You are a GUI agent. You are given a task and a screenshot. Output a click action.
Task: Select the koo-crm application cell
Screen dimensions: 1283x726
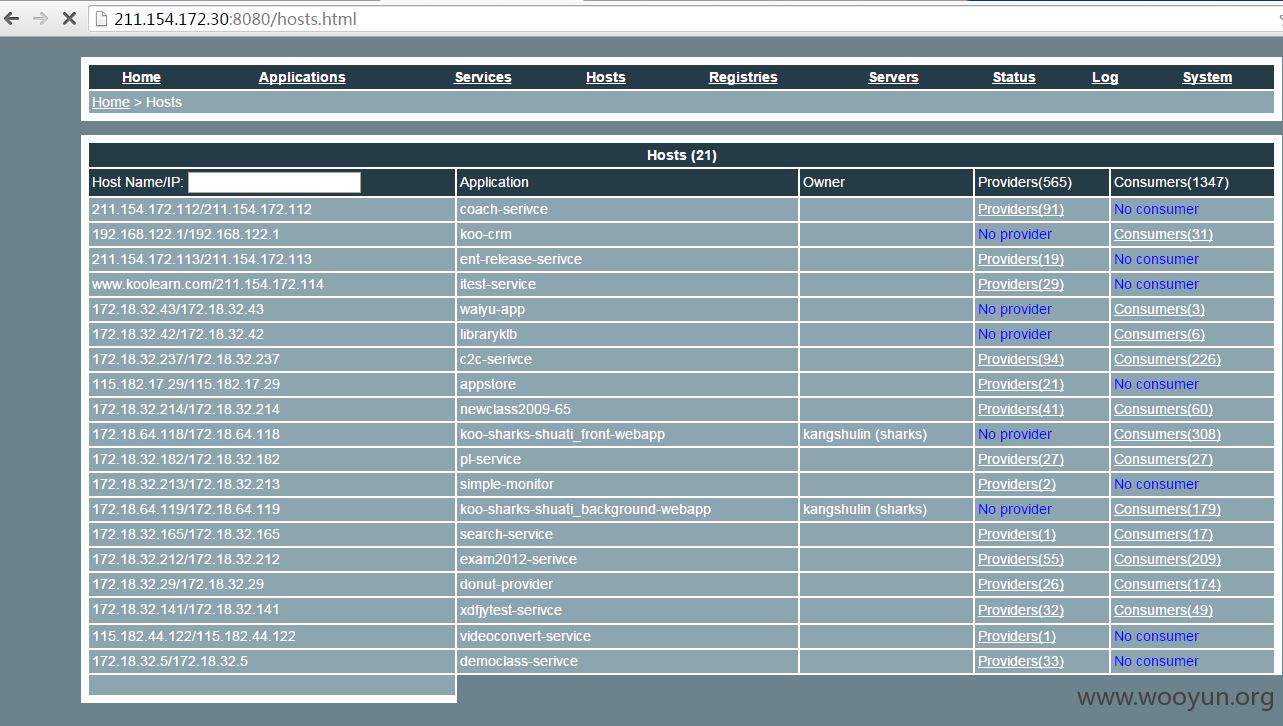[x=628, y=234]
